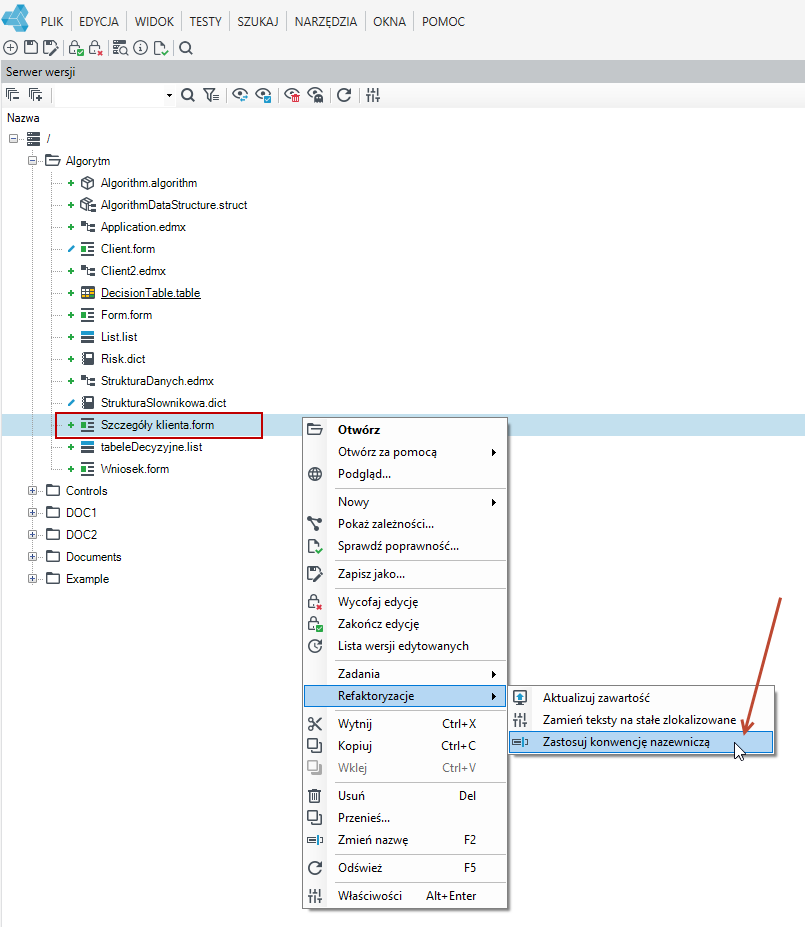Choose Pokaż zależności... in context menu

405,524
